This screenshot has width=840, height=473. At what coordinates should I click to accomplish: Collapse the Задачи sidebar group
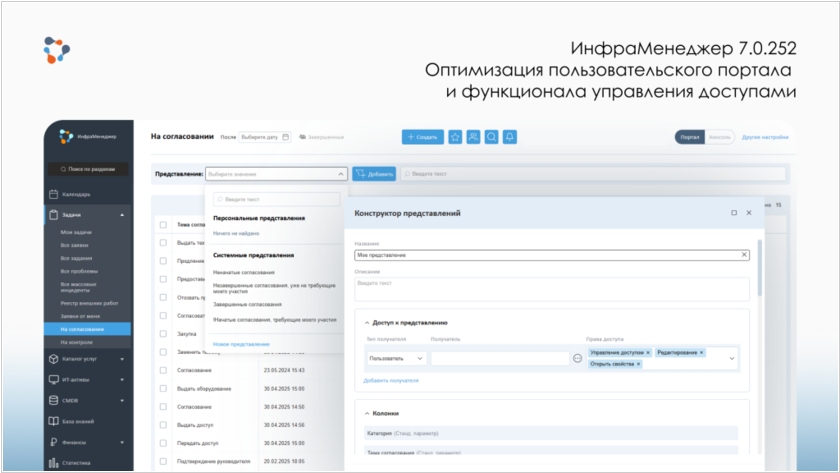tap(122, 215)
